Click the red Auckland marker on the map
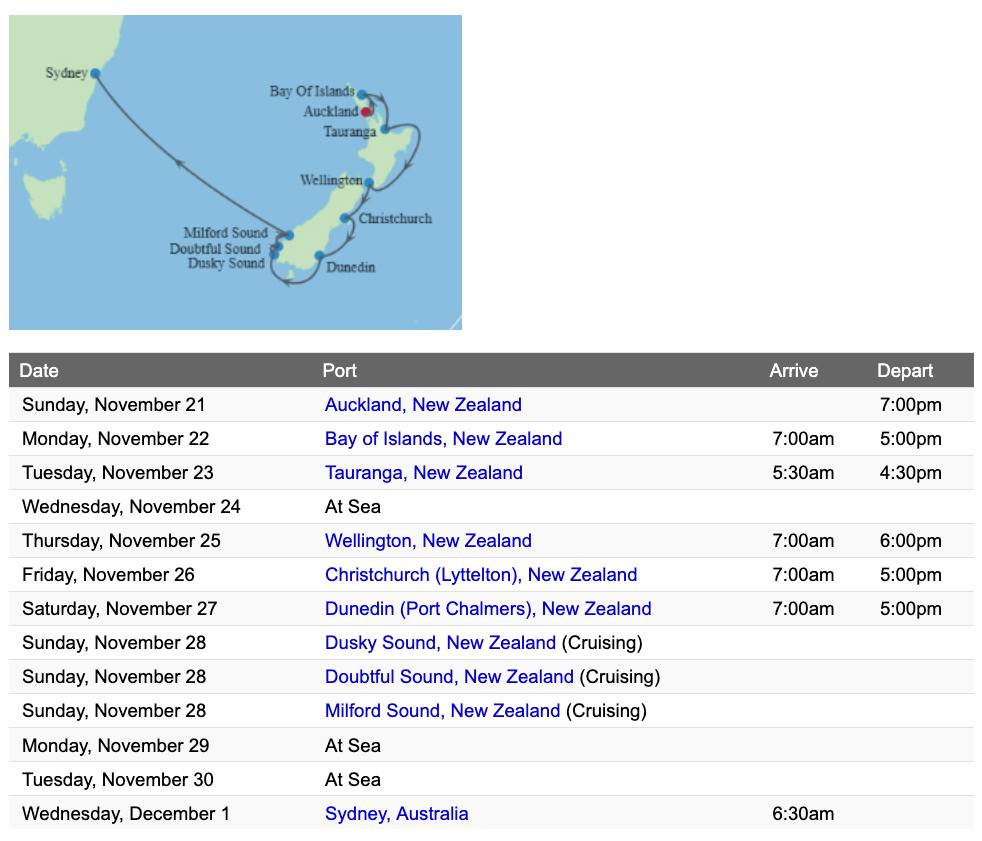Viewport: 982px width, 841px height. point(367,111)
